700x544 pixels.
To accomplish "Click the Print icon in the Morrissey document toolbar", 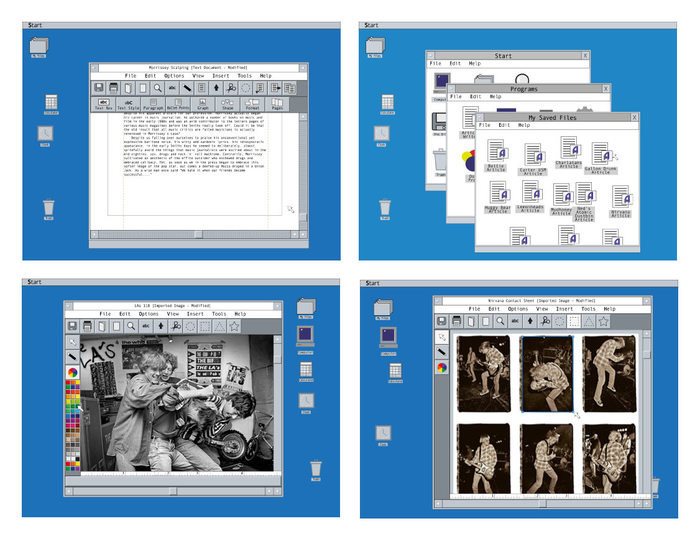I will point(113,88).
